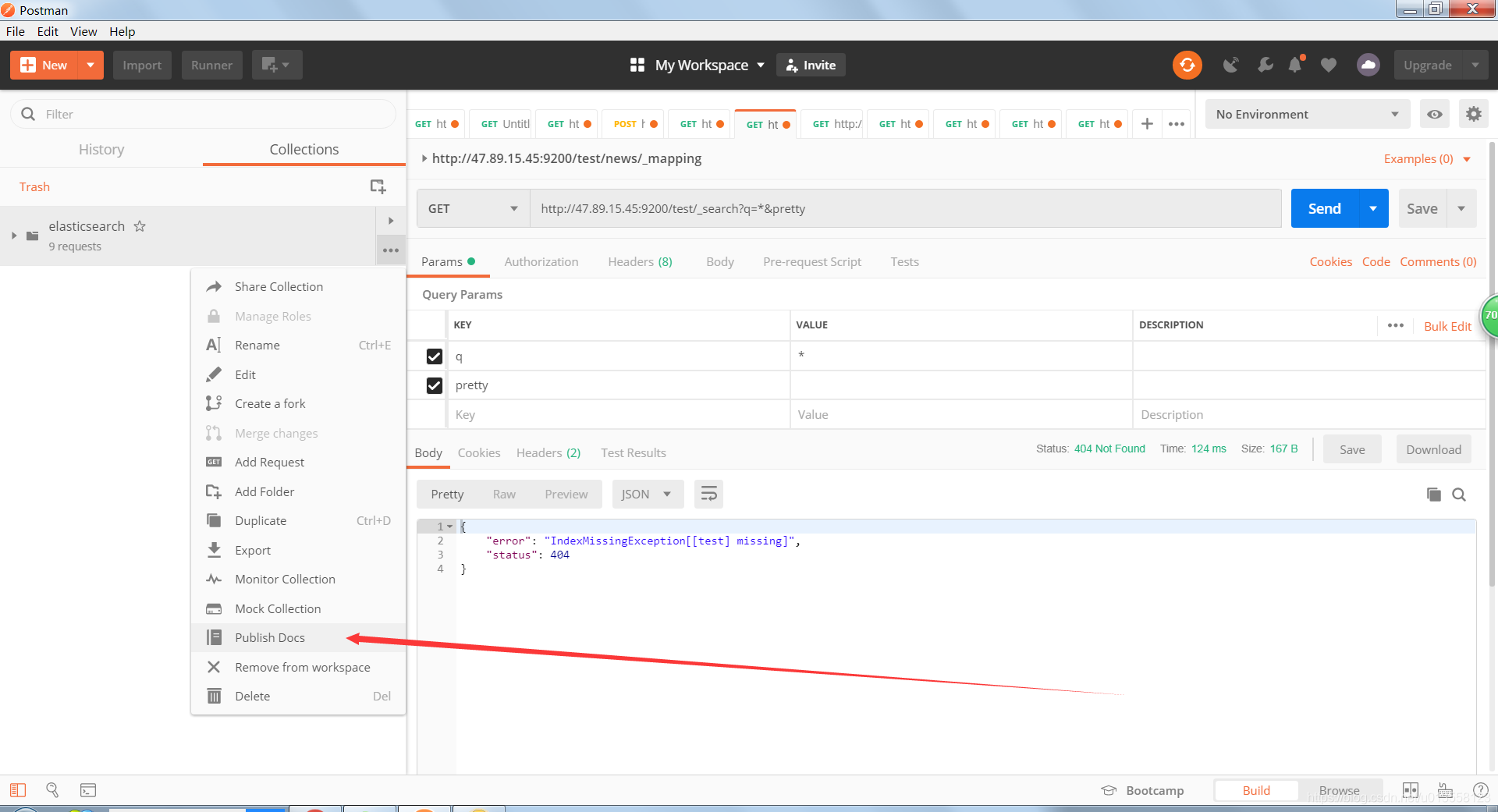
Task: Click the new collection icon beside Trash
Action: click(x=378, y=186)
